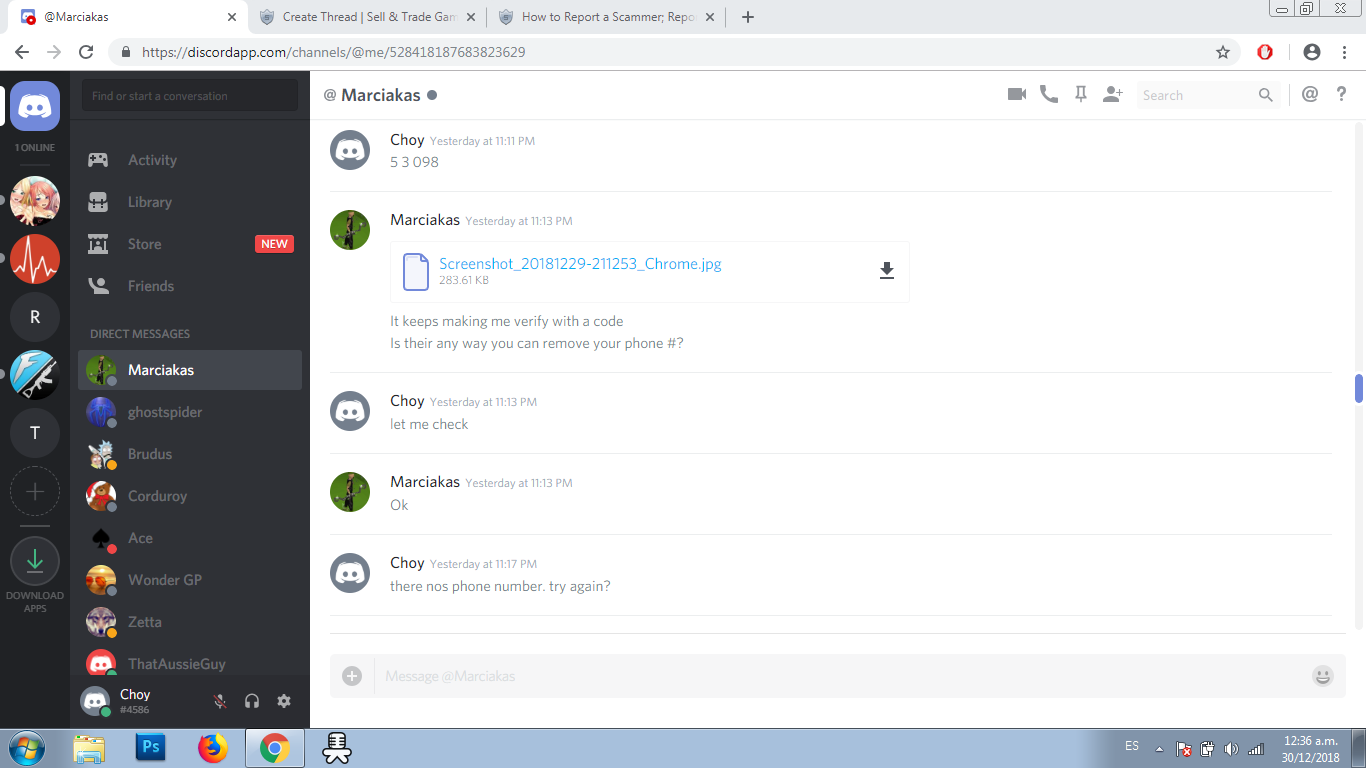Click the attachment plus button in message box

[x=352, y=676]
